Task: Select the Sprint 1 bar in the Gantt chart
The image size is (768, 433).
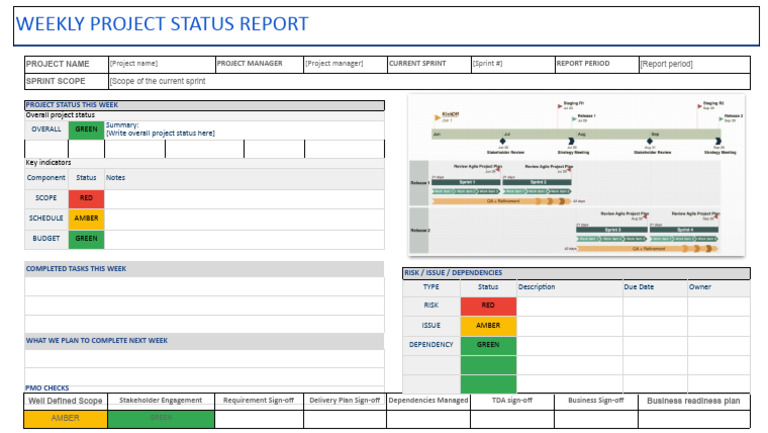Action: click(467, 182)
